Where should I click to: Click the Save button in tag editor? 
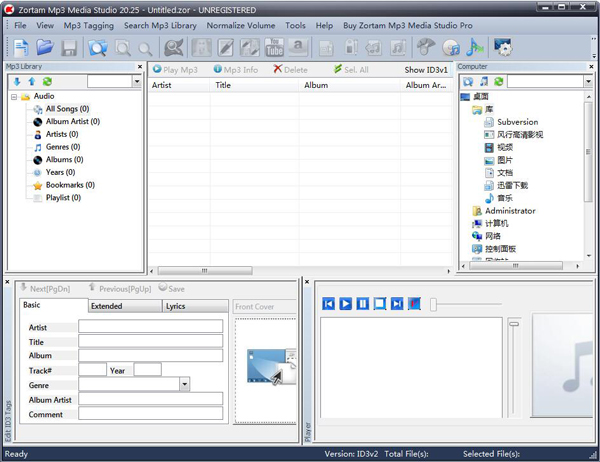(171, 289)
